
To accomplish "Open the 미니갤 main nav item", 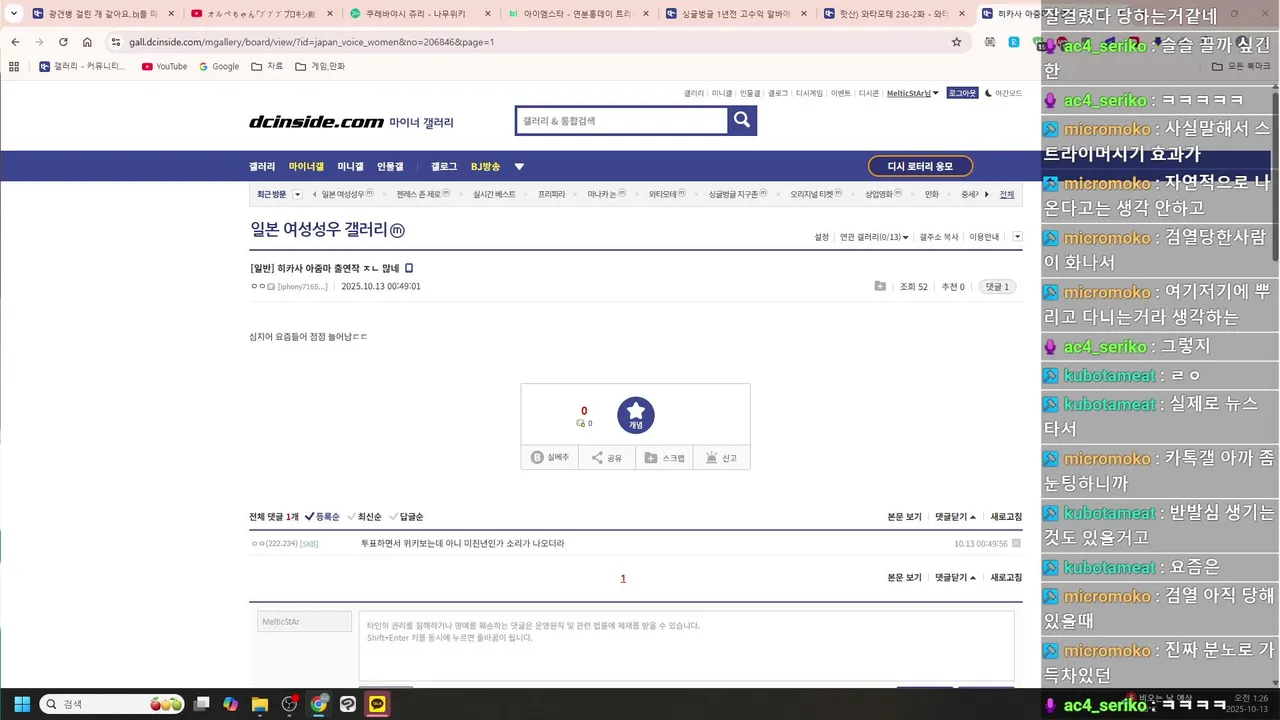I will [350, 167].
